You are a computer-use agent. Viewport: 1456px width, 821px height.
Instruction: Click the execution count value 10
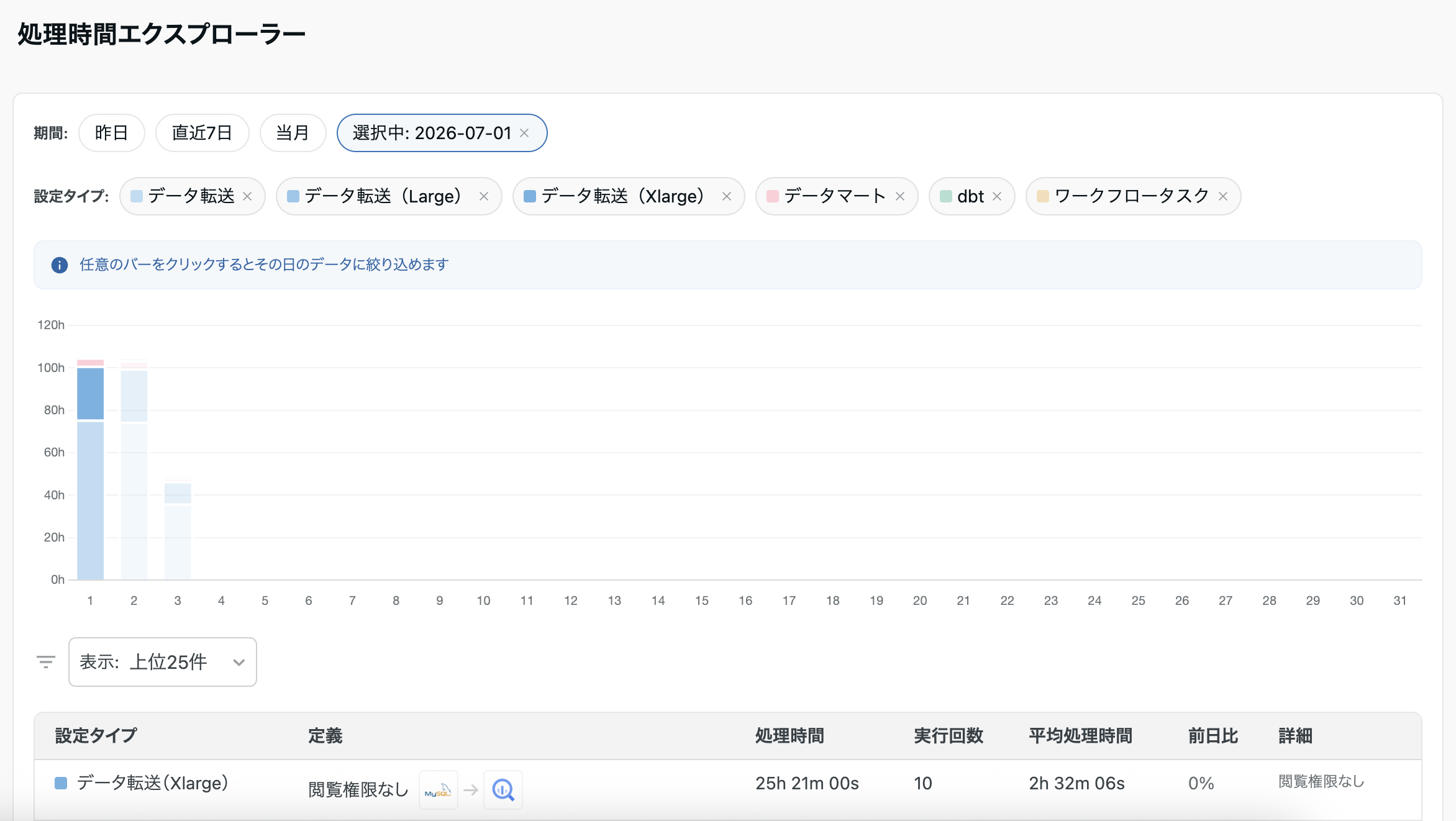923,783
